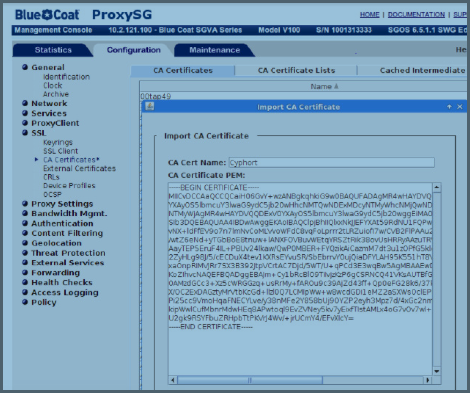Click the Java icon in Import dialog title

150,106
